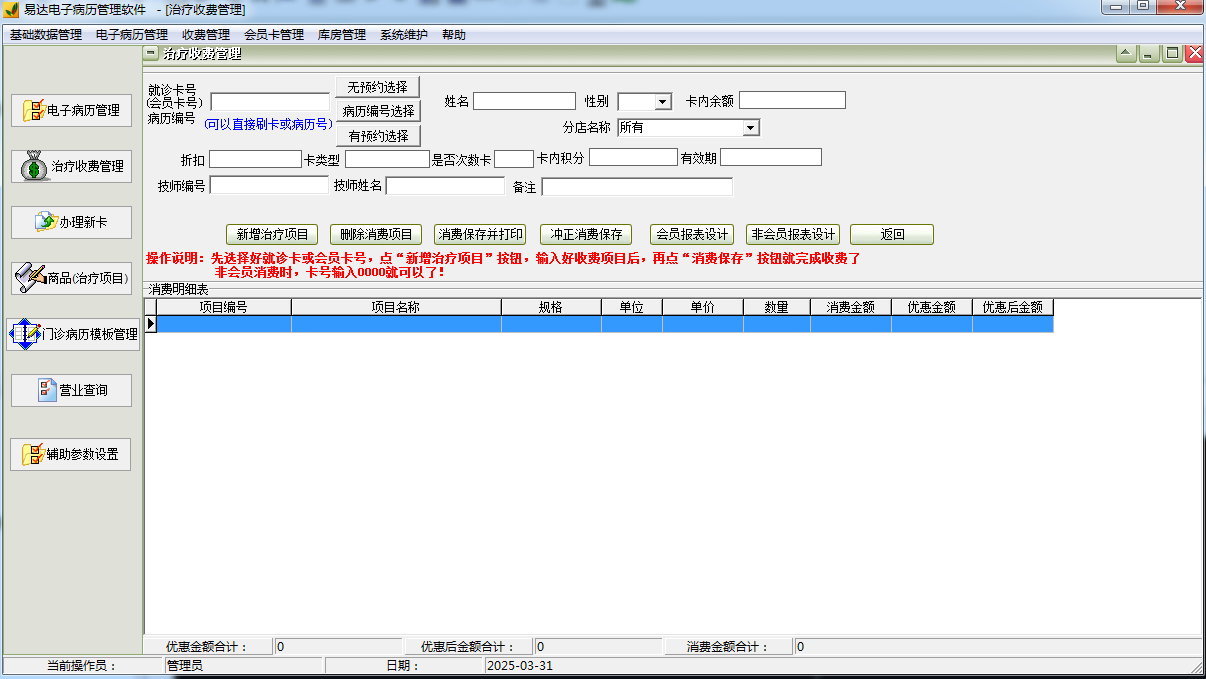Click the 返回 button to go back
The image size is (1206, 679).
[890, 234]
